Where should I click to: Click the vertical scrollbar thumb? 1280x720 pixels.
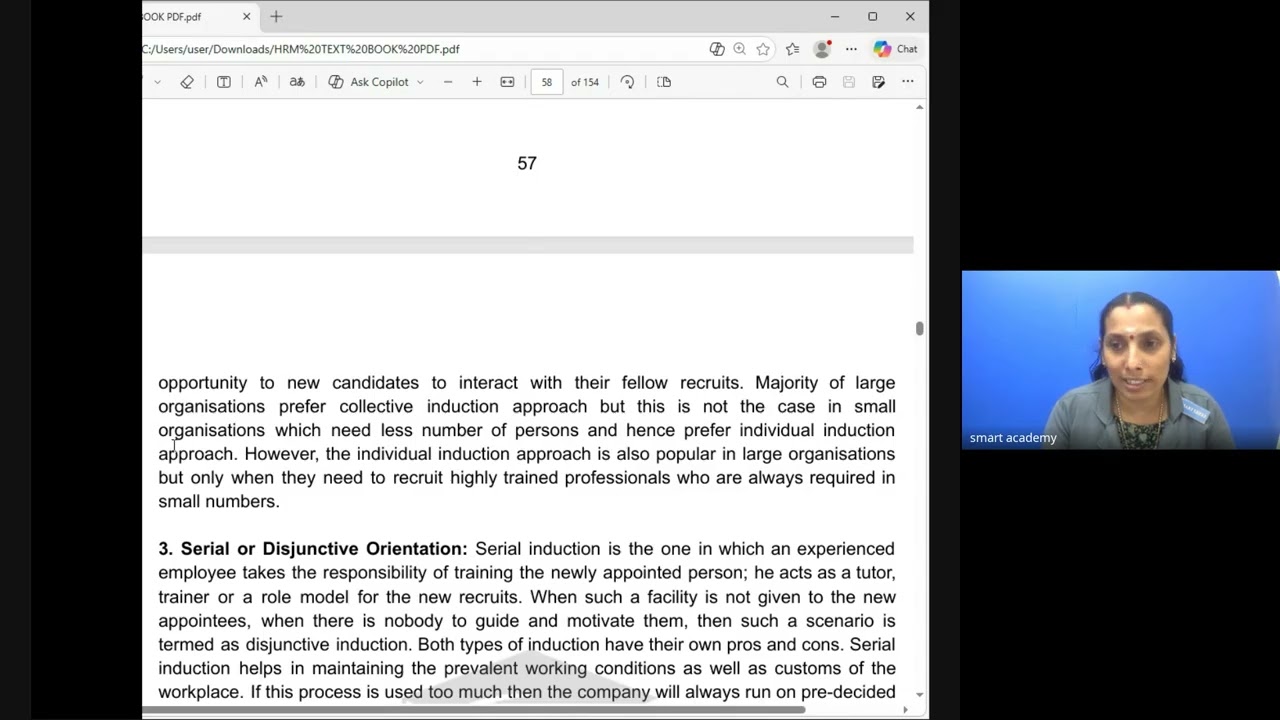coord(919,329)
